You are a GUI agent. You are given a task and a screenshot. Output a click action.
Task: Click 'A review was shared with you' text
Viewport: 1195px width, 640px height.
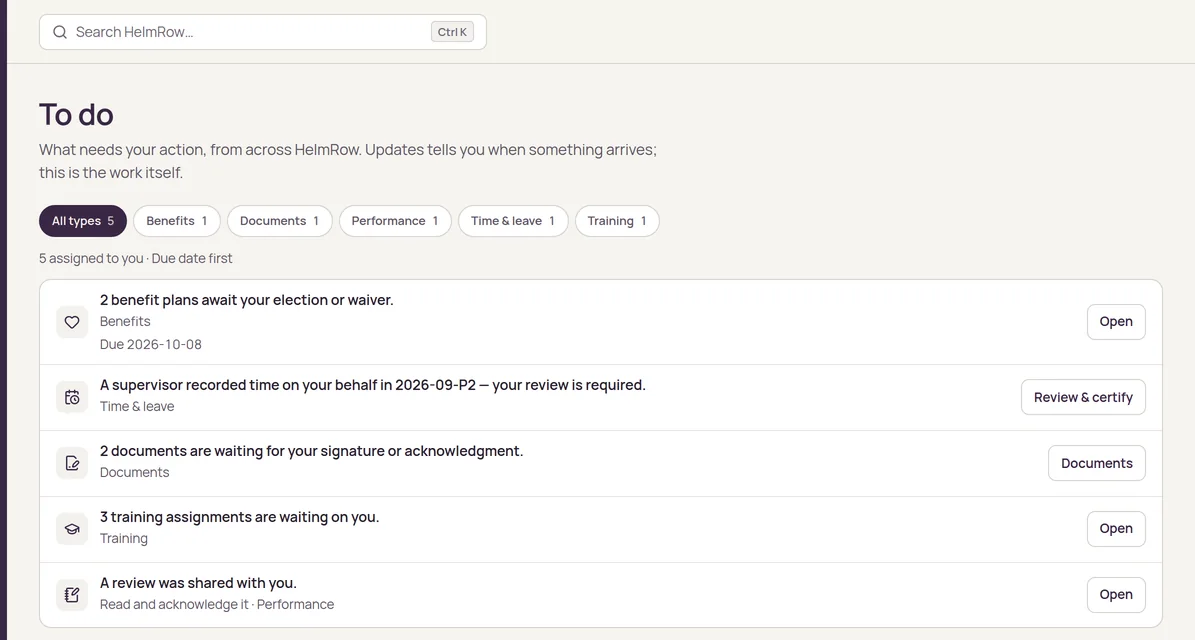[x=198, y=583]
